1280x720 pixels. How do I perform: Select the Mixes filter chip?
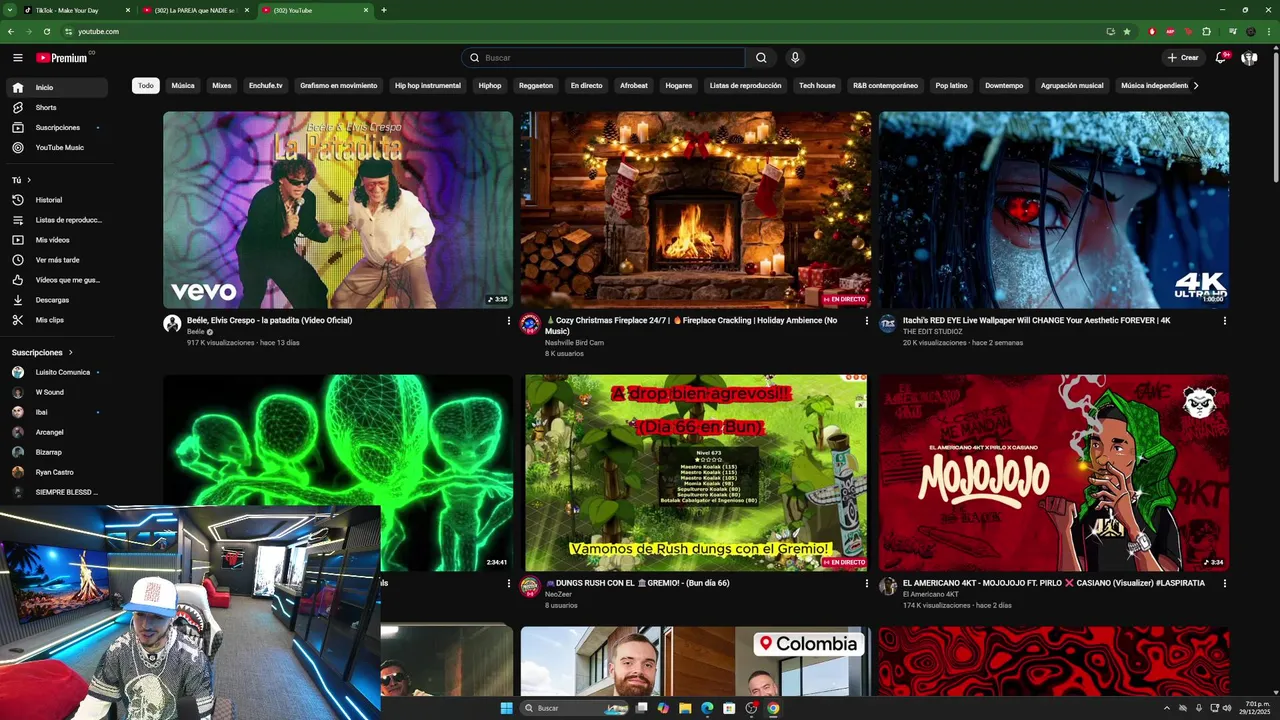(222, 86)
